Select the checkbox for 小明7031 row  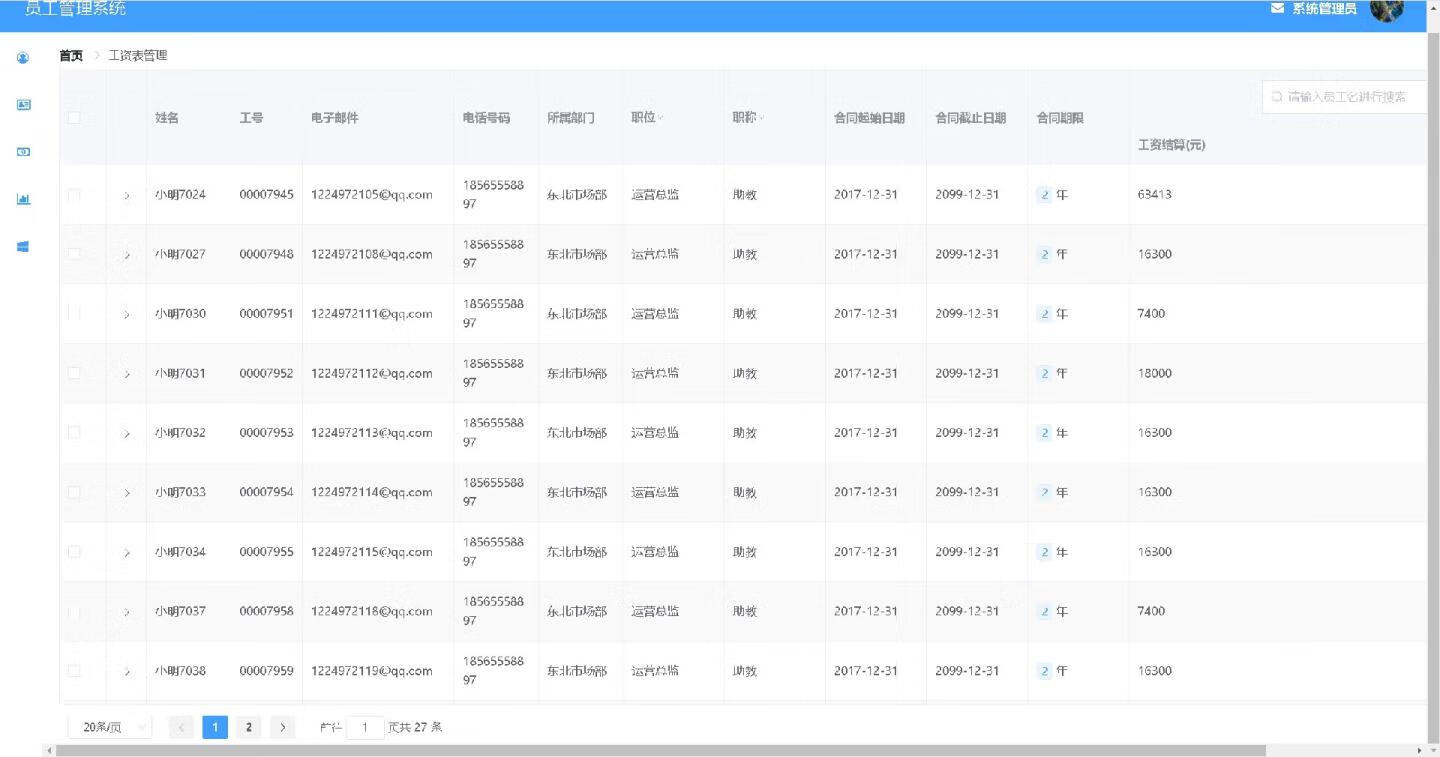click(x=74, y=373)
